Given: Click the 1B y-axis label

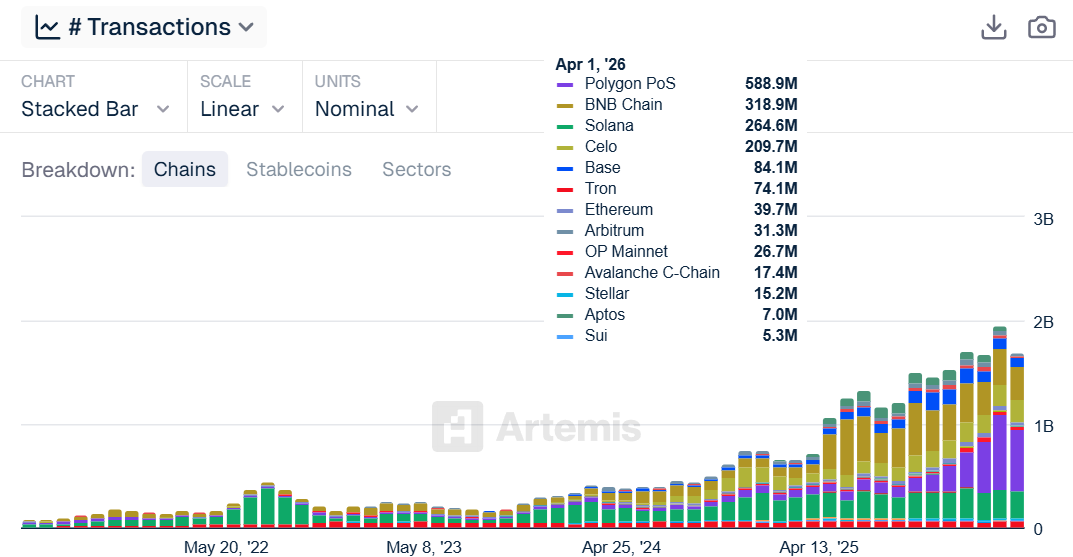Looking at the screenshot, I should 1043,426.
